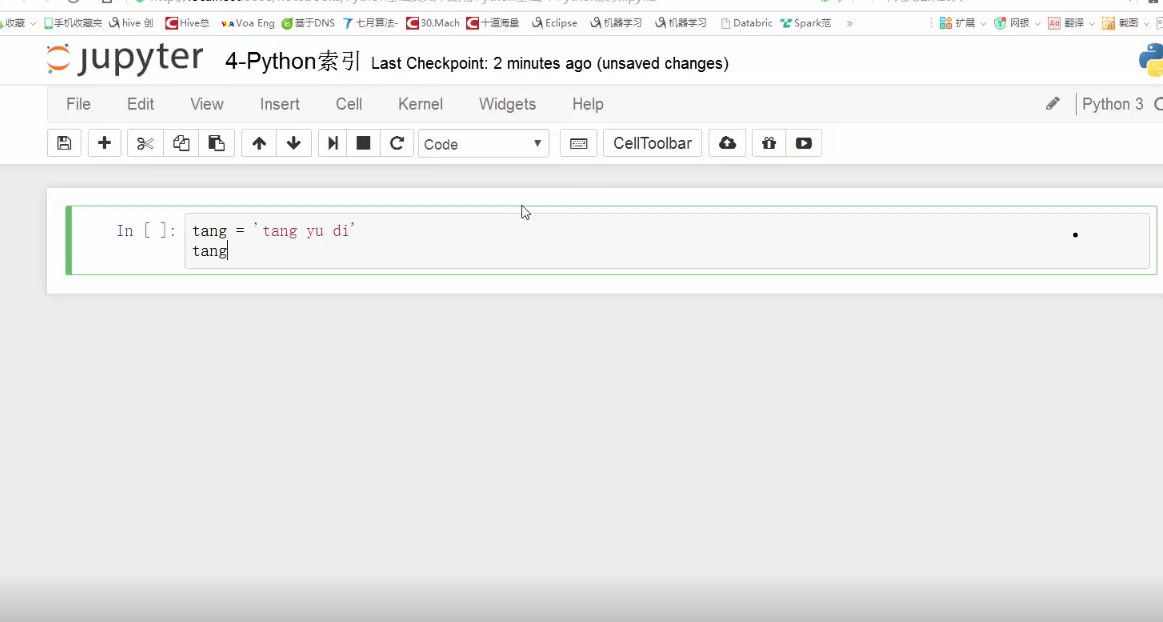Paste cells below icon
The height and width of the screenshot is (622, 1163).
216,143
